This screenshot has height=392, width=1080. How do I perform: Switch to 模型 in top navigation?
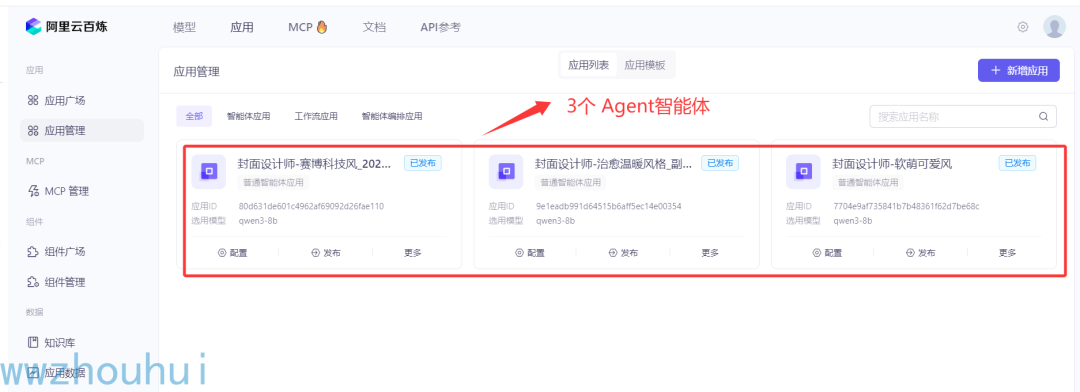(x=185, y=28)
